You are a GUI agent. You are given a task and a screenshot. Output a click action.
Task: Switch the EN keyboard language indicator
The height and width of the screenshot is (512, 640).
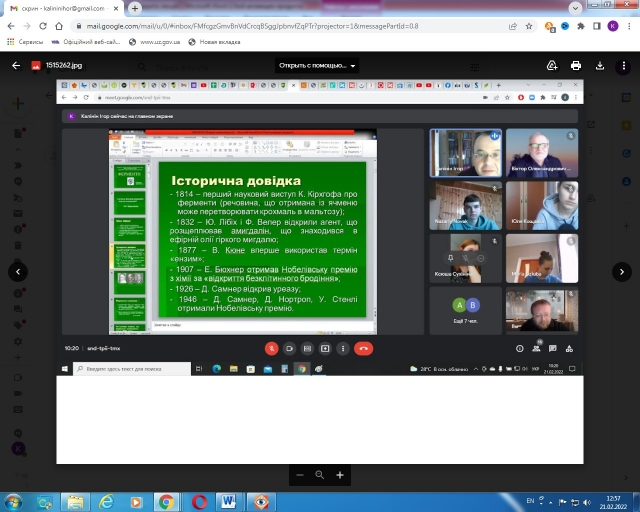click(x=530, y=501)
